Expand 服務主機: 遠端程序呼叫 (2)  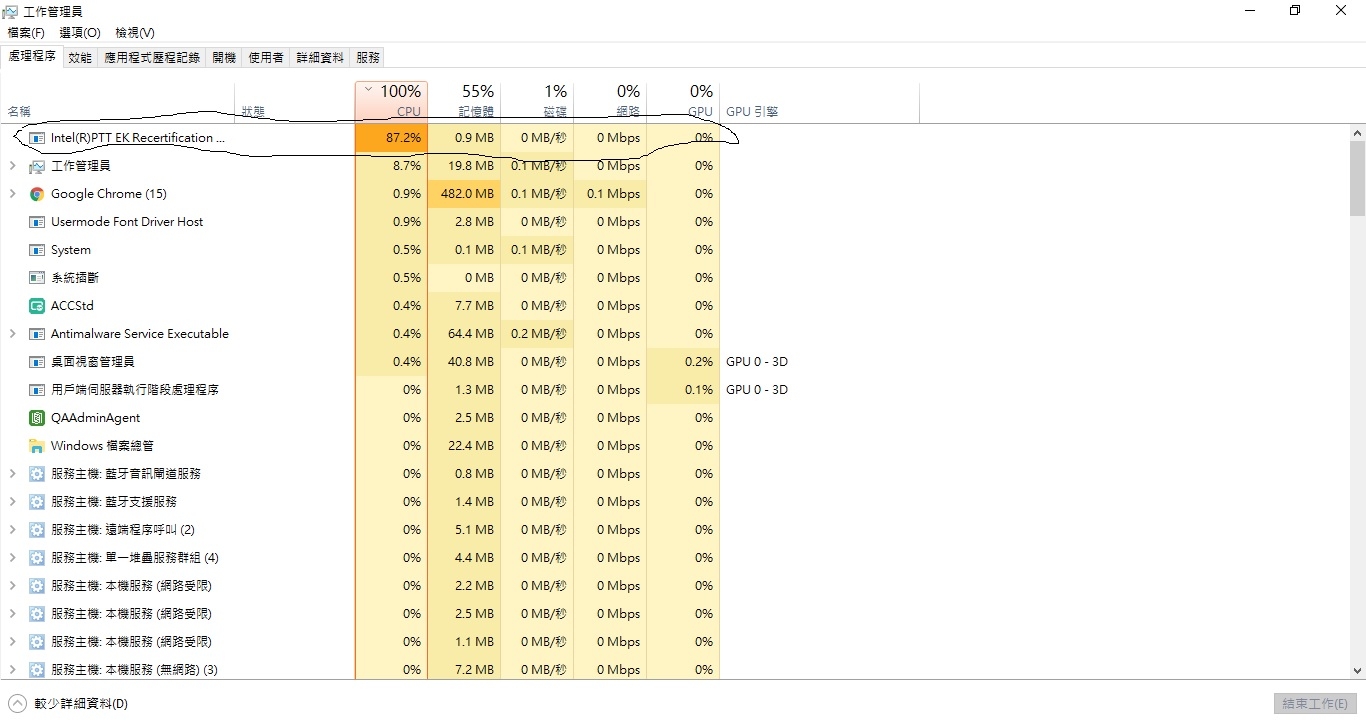pyautogui.click(x=12, y=530)
